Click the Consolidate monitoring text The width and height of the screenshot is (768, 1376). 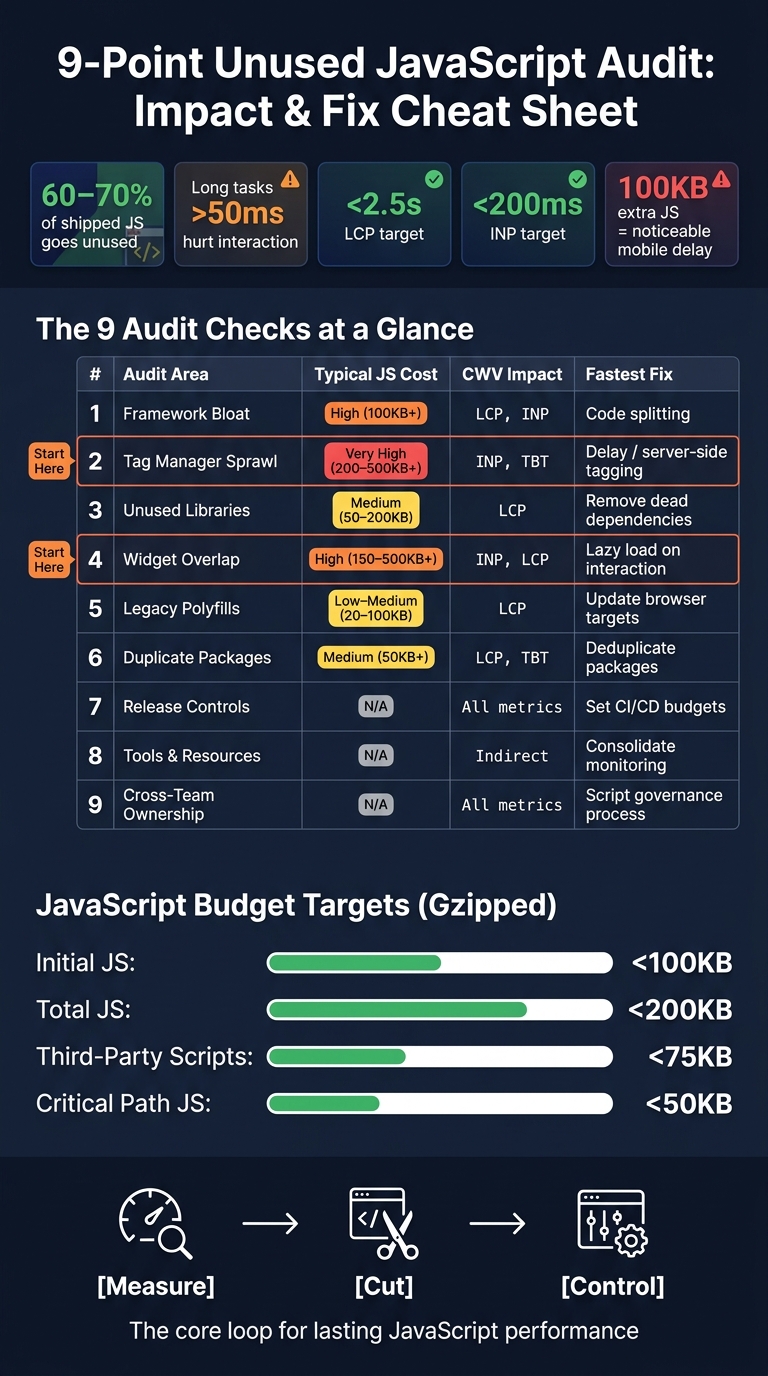pyautogui.click(x=630, y=755)
